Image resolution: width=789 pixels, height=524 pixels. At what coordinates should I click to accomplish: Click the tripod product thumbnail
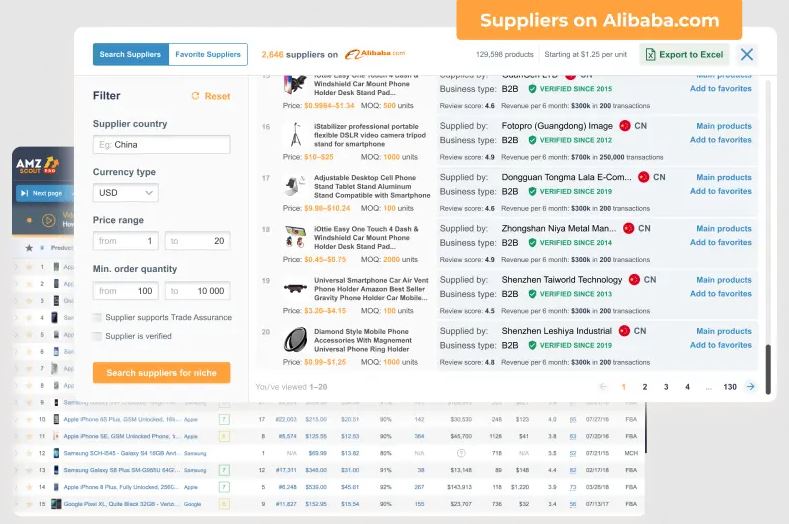[296, 135]
